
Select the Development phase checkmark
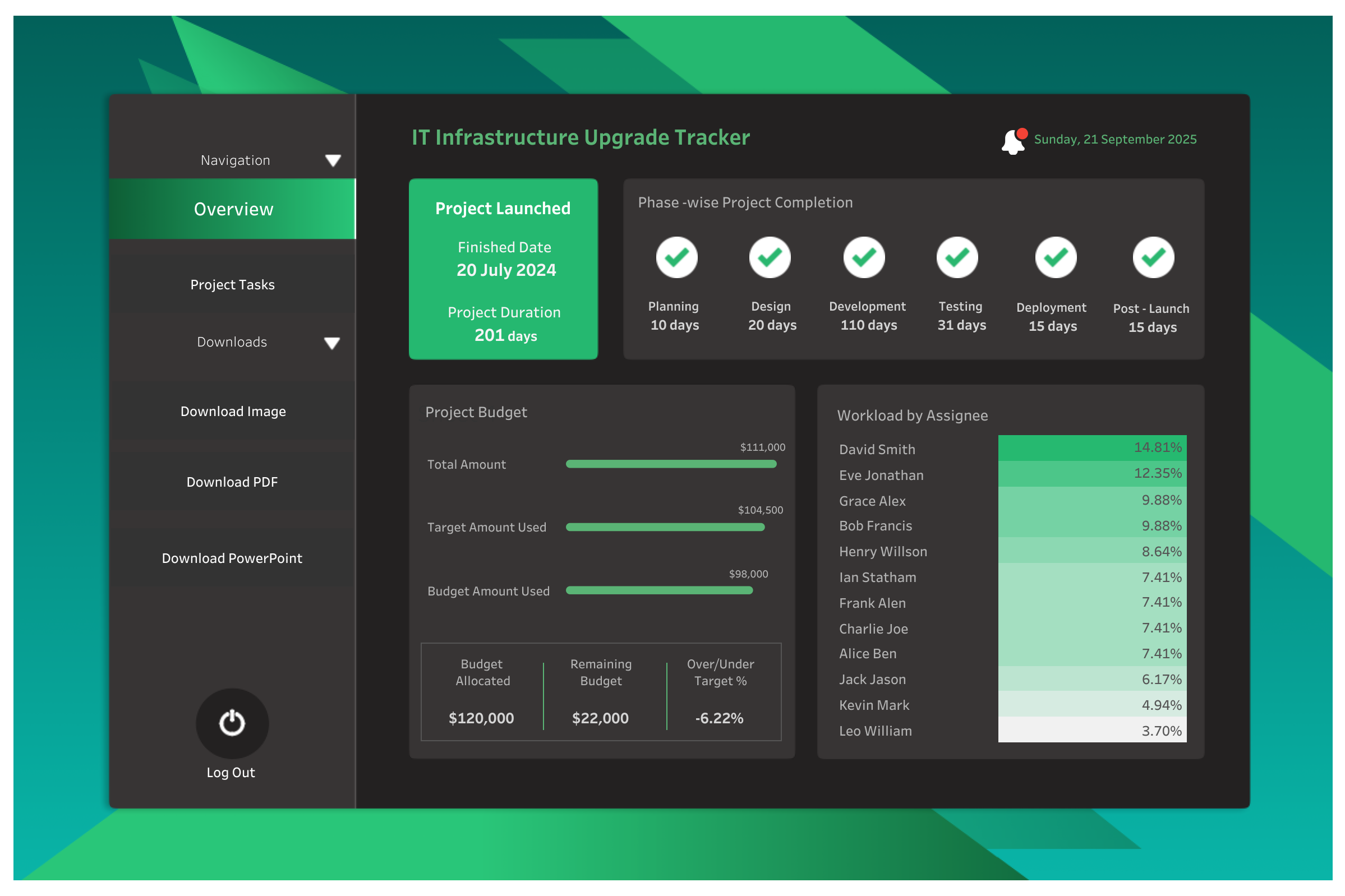(x=864, y=258)
